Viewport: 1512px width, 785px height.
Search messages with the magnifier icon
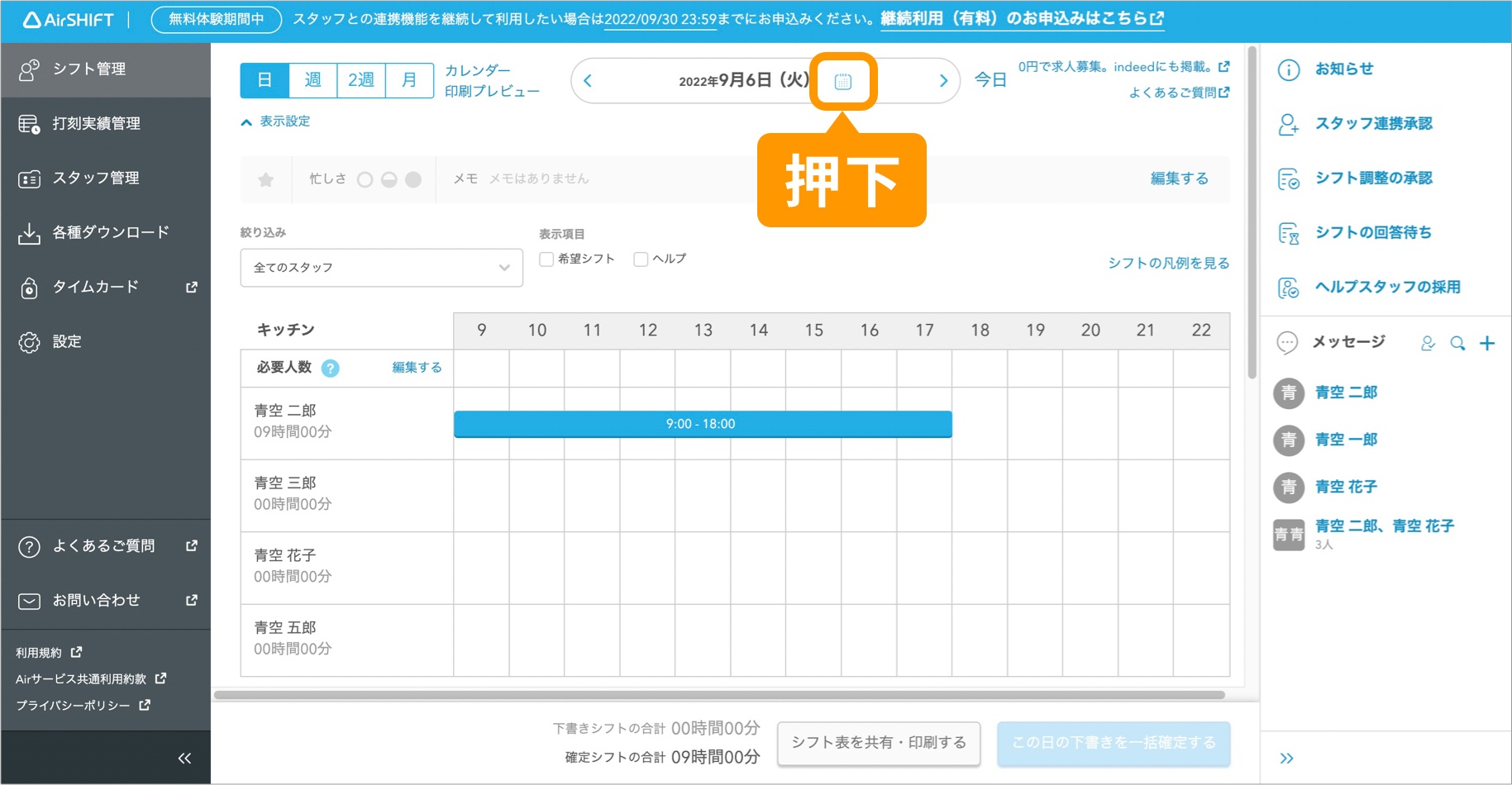[x=1457, y=343]
